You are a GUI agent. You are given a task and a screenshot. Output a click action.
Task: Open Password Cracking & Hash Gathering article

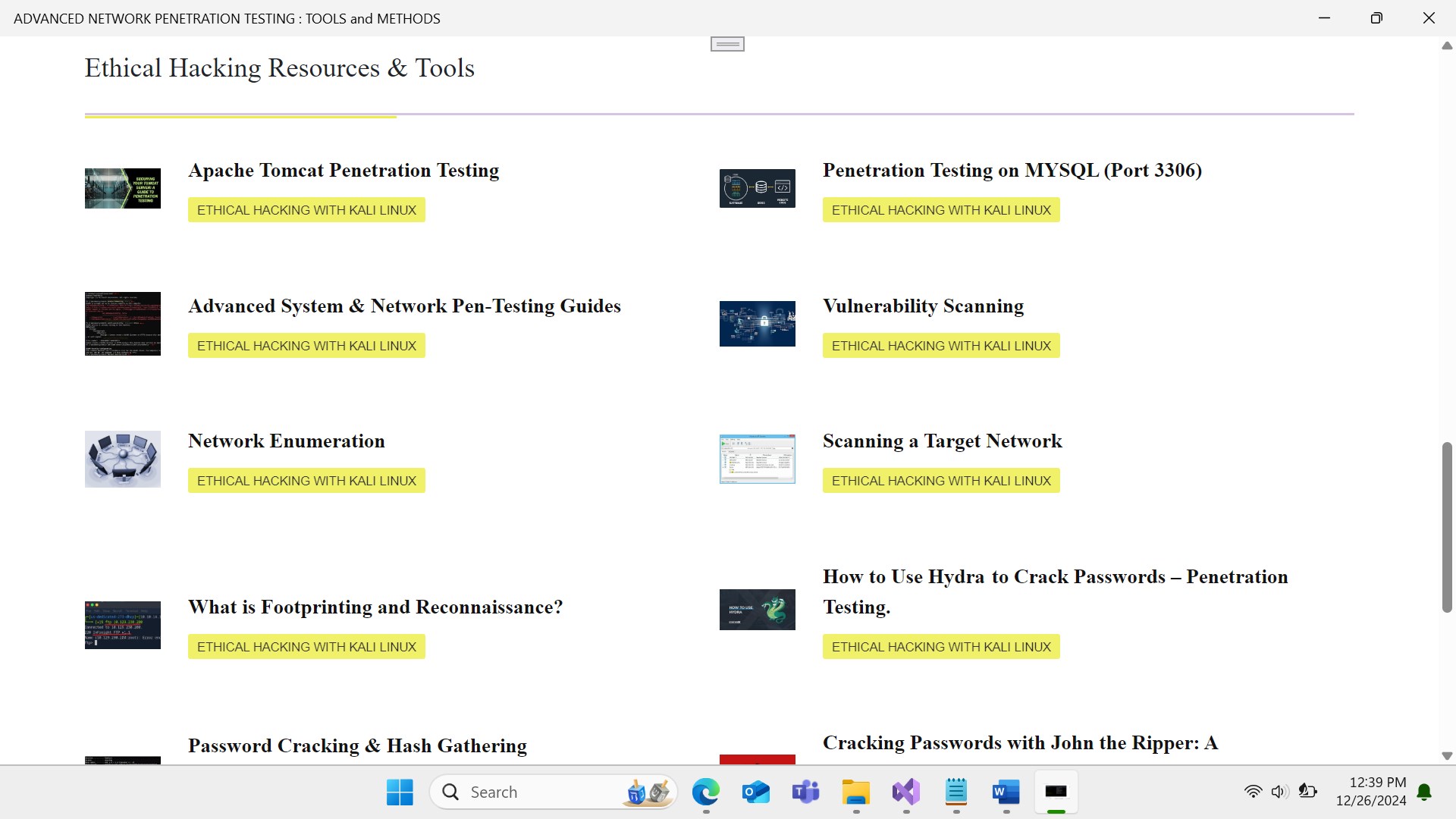pos(357,746)
